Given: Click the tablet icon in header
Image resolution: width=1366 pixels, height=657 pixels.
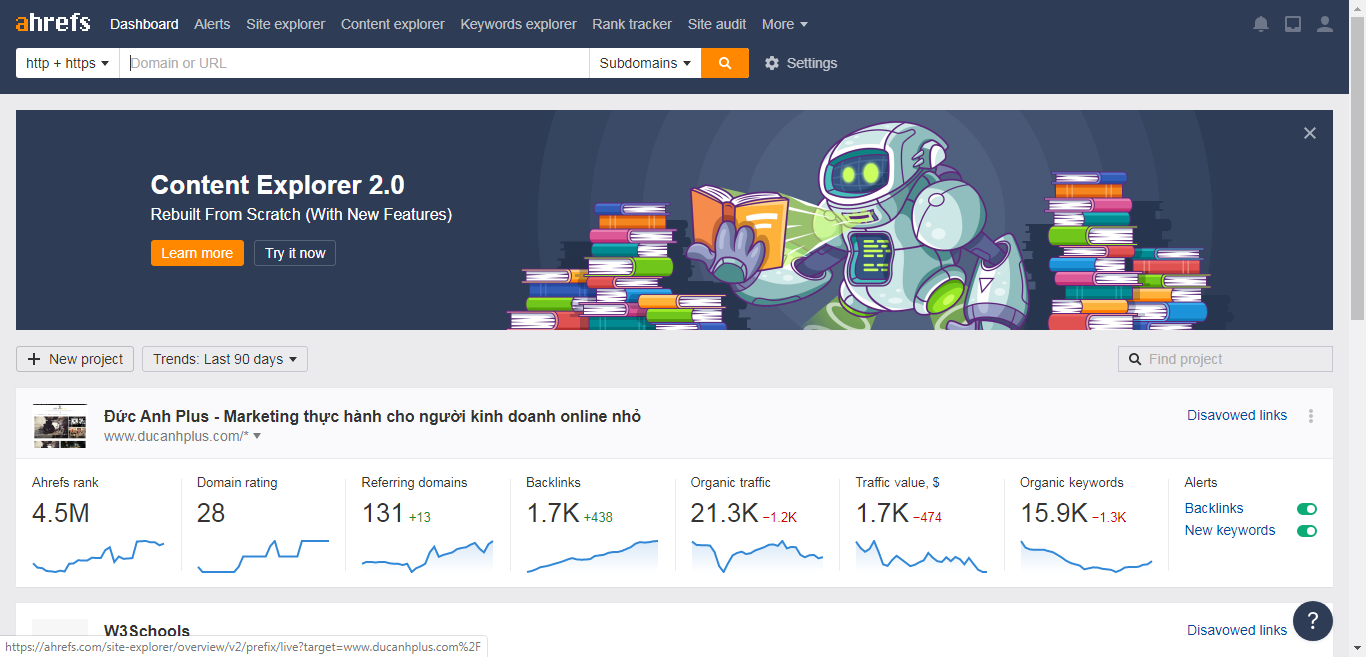Looking at the screenshot, I should pos(1293,24).
